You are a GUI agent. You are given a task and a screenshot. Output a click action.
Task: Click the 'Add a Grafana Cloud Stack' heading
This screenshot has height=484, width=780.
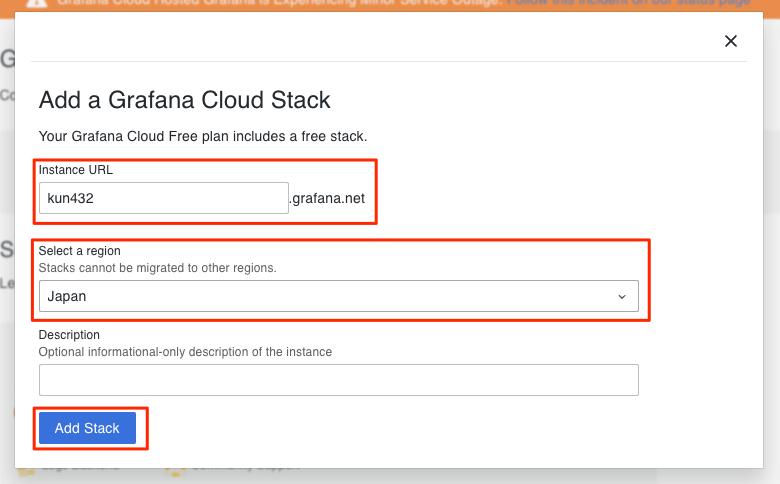coord(185,99)
